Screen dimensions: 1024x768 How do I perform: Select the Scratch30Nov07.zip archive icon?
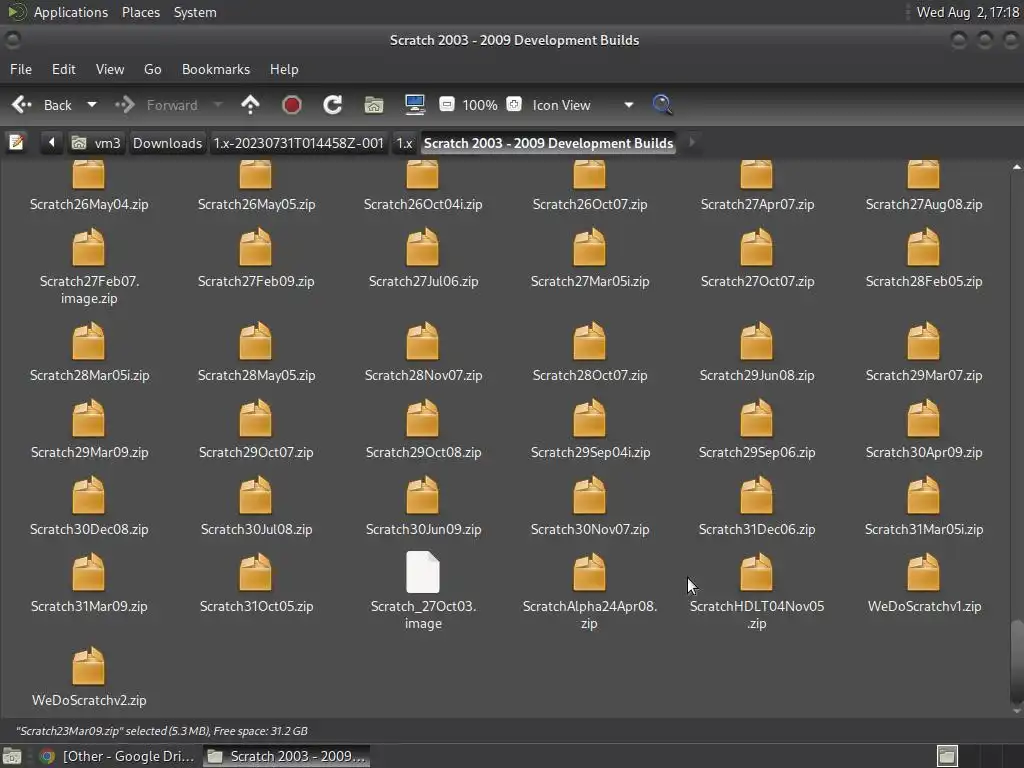(589, 494)
